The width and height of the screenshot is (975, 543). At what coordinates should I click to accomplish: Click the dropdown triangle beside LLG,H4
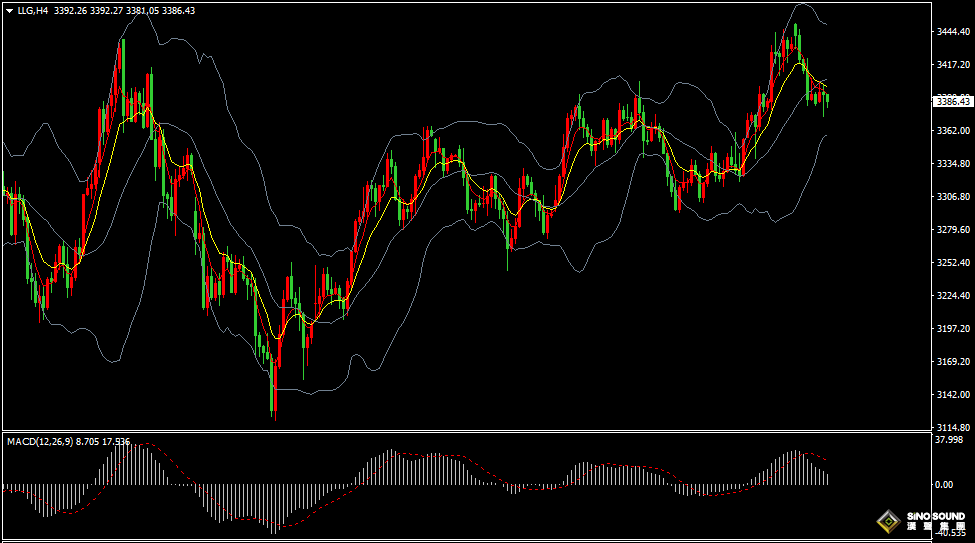coord(8,10)
